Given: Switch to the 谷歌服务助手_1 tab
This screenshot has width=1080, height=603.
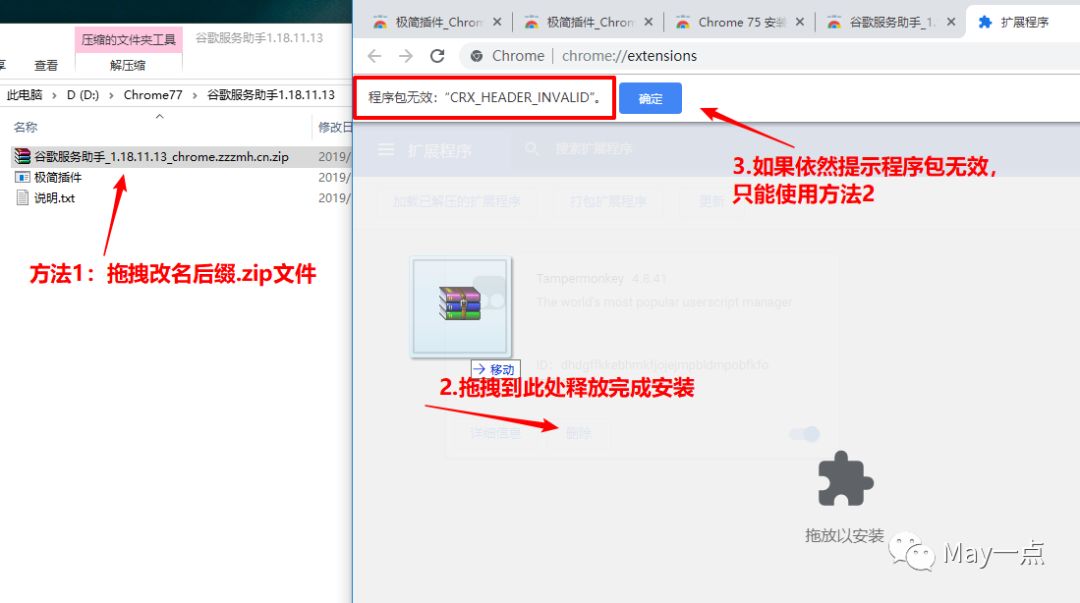Looking at the screenshot, I should [x=893, y=23].
